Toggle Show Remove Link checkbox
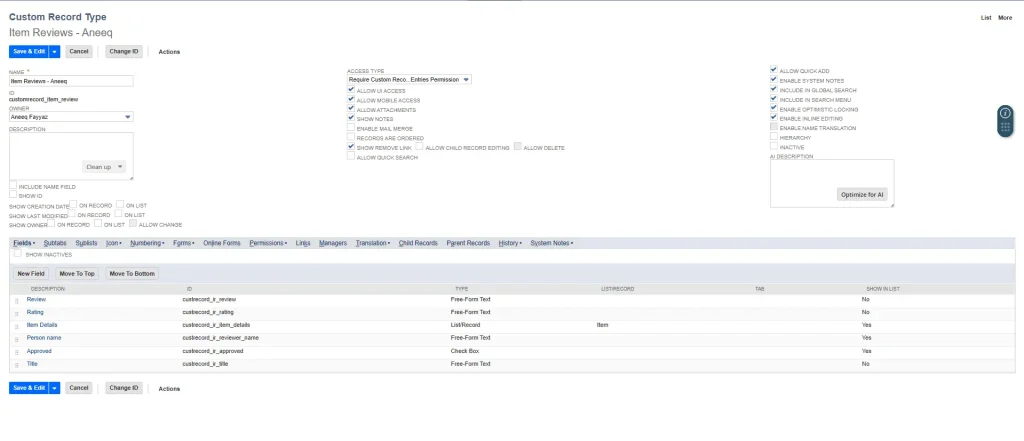 point(351,147)
